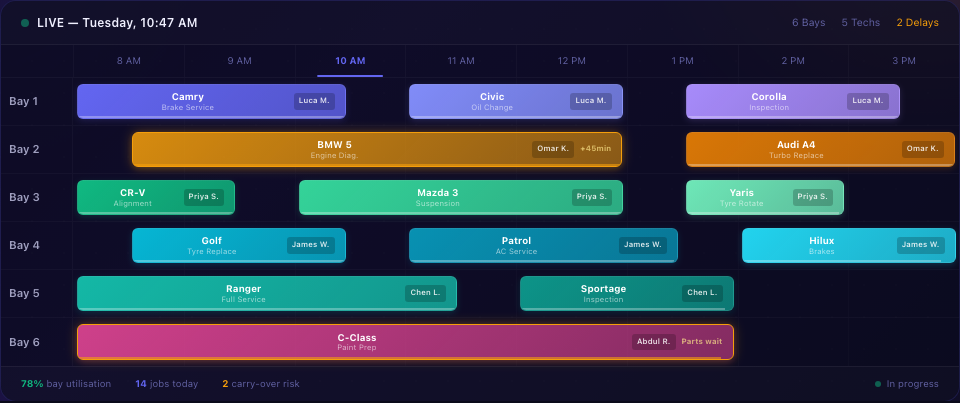Click Omar K. badge on the BMW 5 job
The height and width of the screenshot is (403, 960).
point(553,149)
